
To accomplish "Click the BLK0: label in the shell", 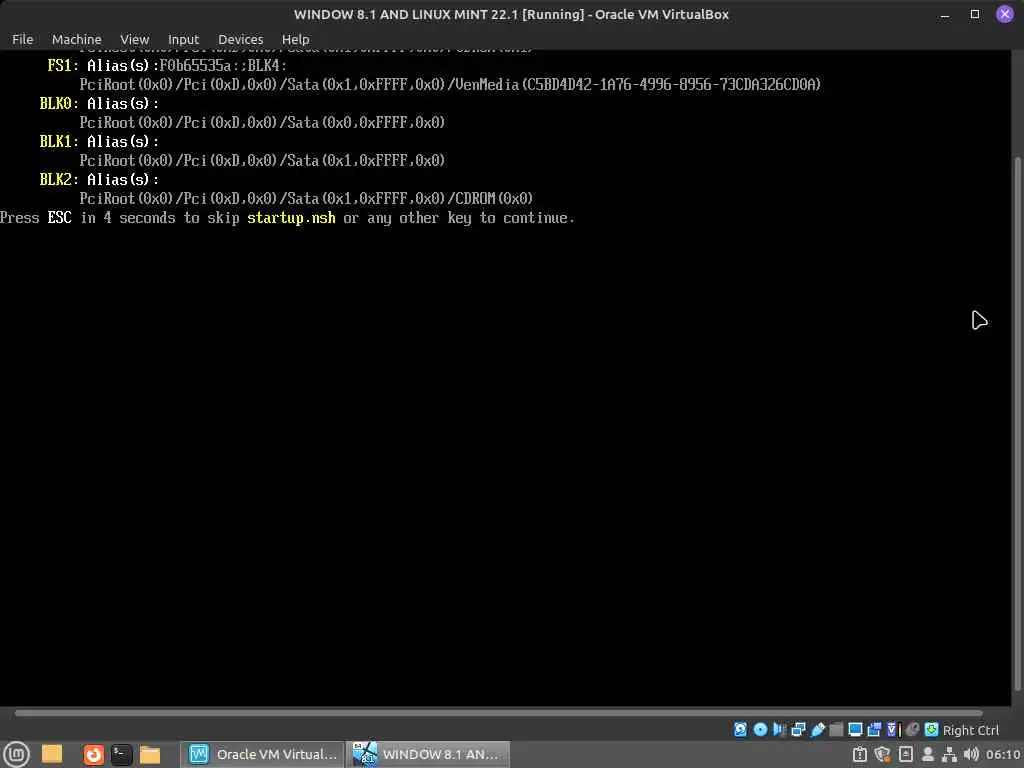I will [x=59, y=103].
